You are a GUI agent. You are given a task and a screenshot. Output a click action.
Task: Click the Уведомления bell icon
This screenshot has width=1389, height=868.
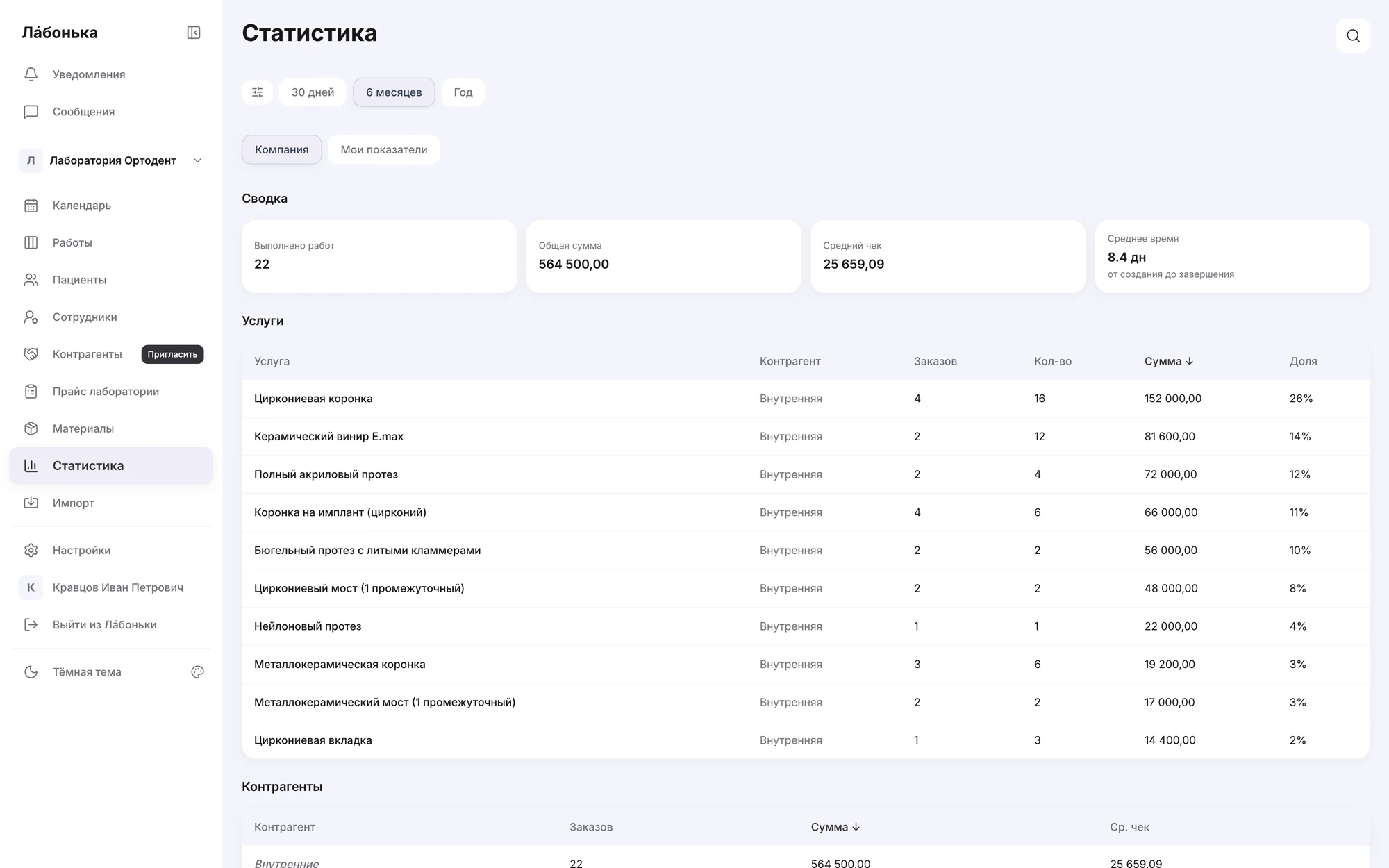tap(31, 74)
